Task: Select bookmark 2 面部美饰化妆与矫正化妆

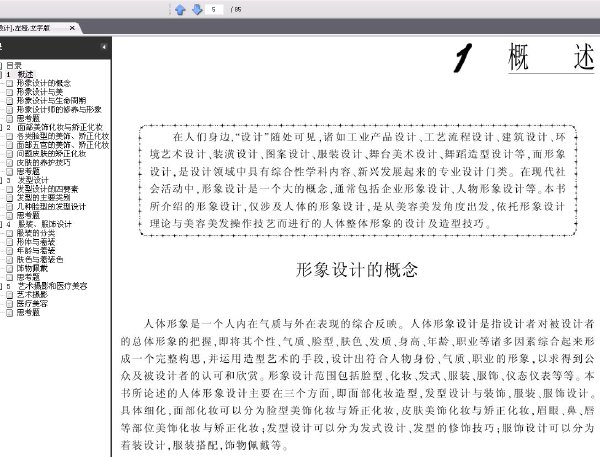Action: coord(54,127)
